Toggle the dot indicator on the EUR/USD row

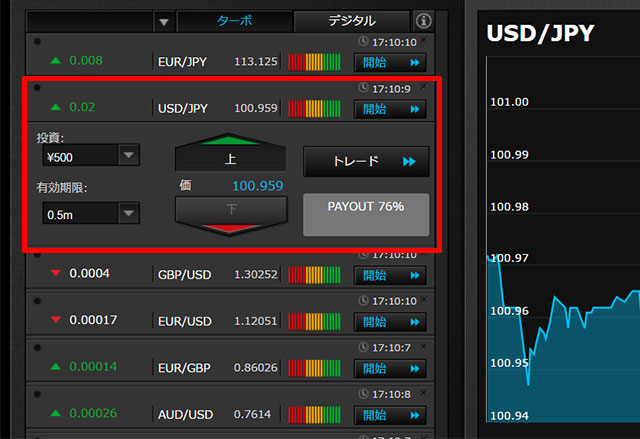(x=37, y=301)
